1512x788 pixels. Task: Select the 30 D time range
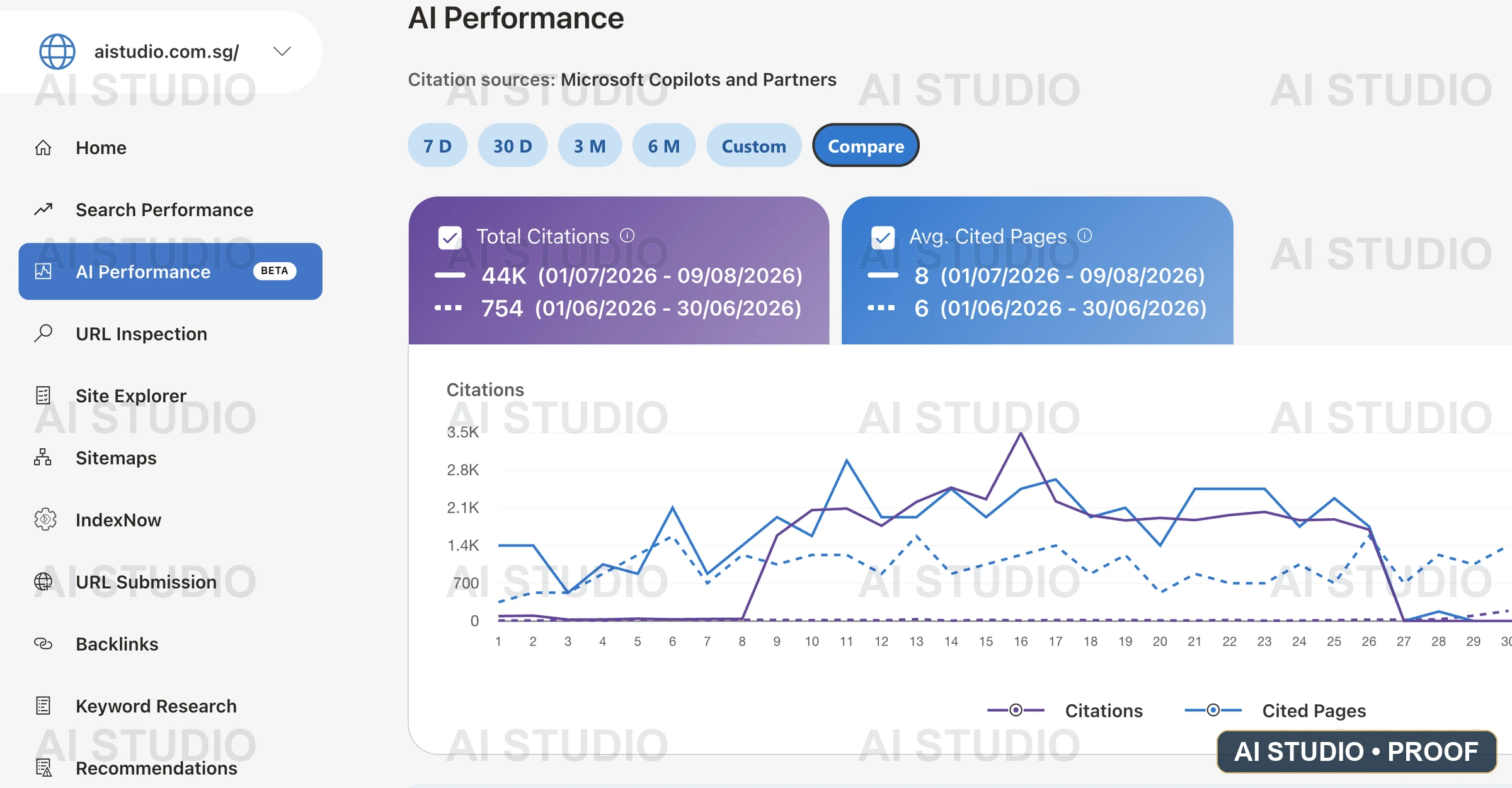click(x=512, y=146)
